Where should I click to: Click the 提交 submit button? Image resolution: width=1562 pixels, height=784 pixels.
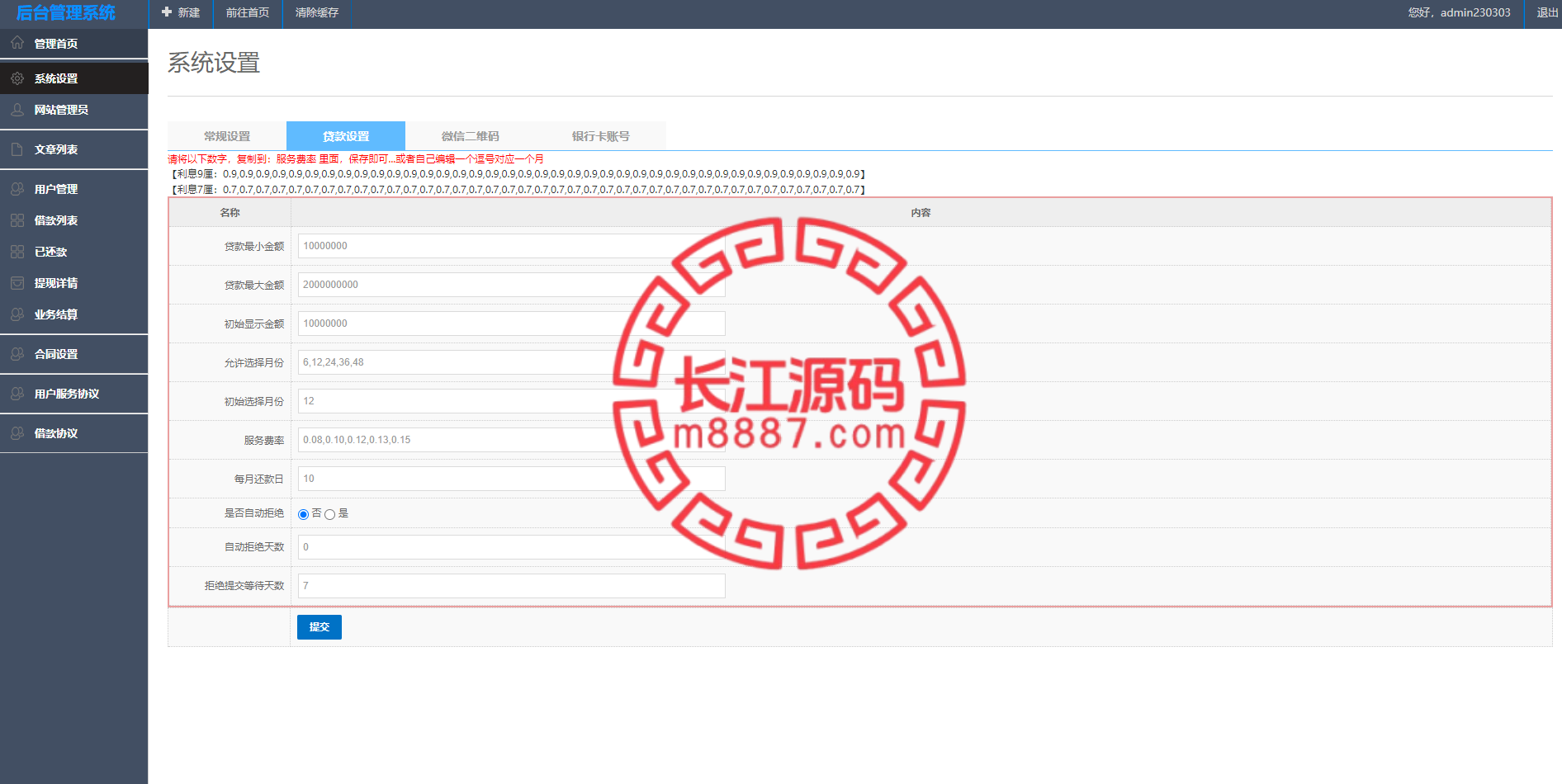(x=319, y=627)
